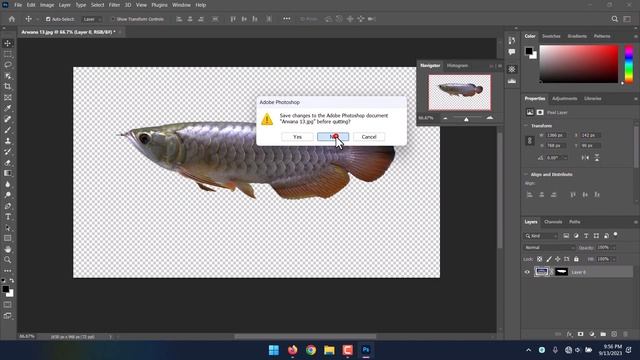The width and height of the screenshot is (640, 360).
Task: Open the Opacity dropdown in Layers panel
Action: 613,248
